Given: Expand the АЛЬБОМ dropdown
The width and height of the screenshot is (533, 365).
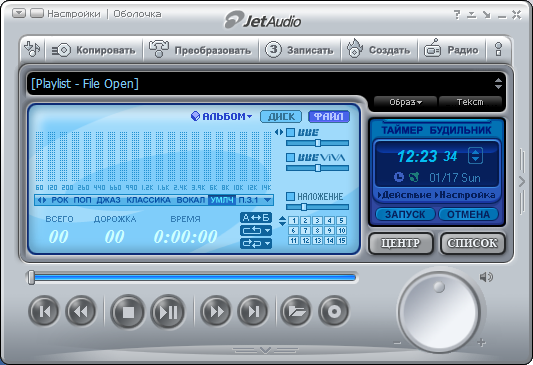Looking at the screenshot, I should coord(222,117).
